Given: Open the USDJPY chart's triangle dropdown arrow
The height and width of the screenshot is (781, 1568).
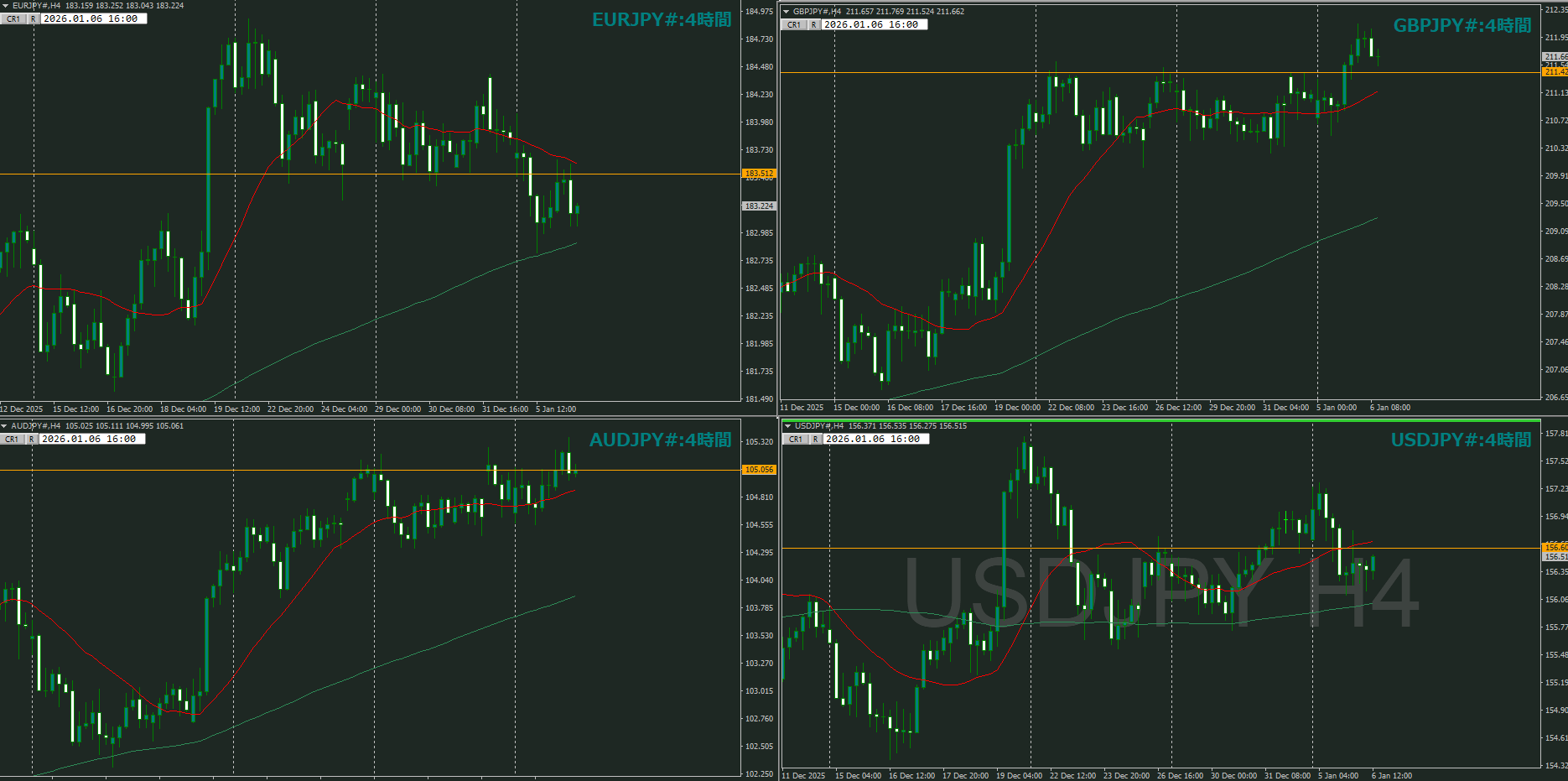Looking at the screenshot, I should [788, 426].
